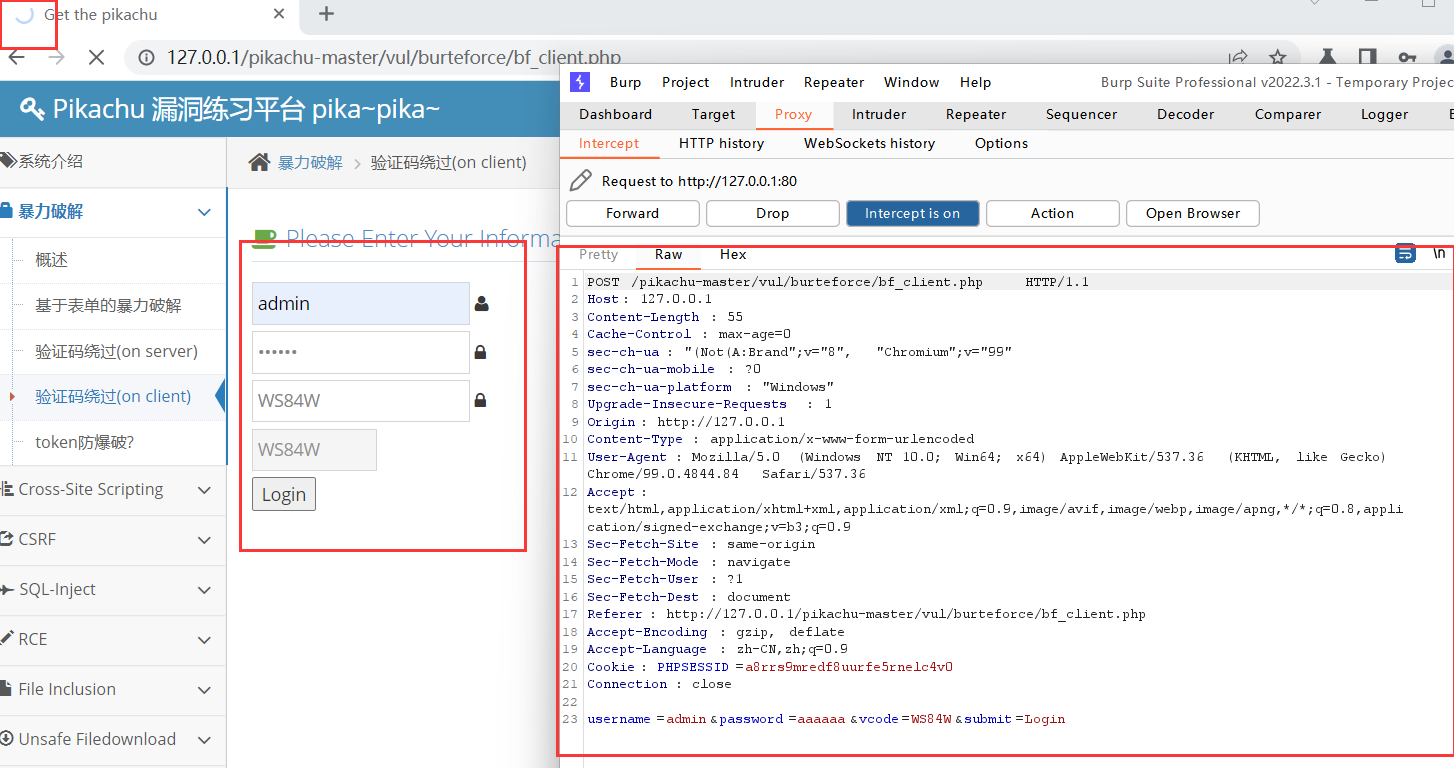Click the tag icon next to 系统介绍

[x=8, y=160]
